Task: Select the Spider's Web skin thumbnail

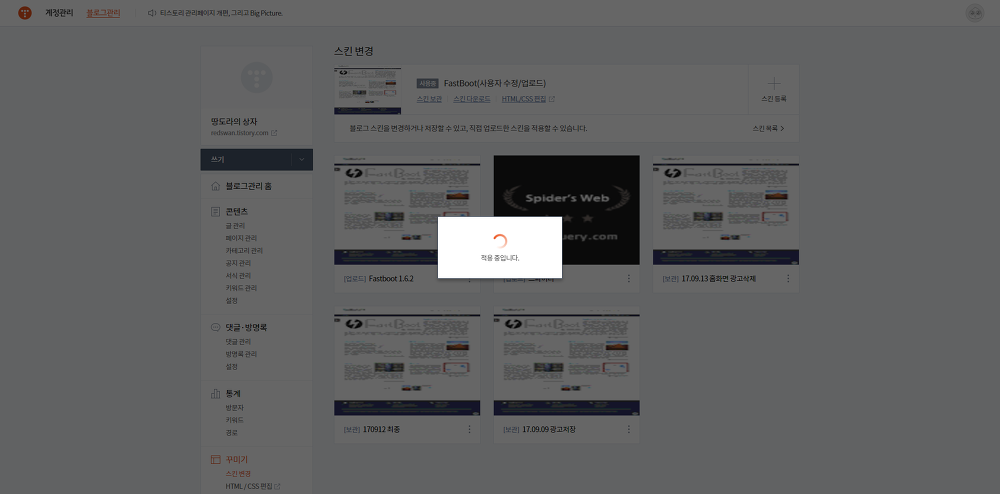Action: 566,210
